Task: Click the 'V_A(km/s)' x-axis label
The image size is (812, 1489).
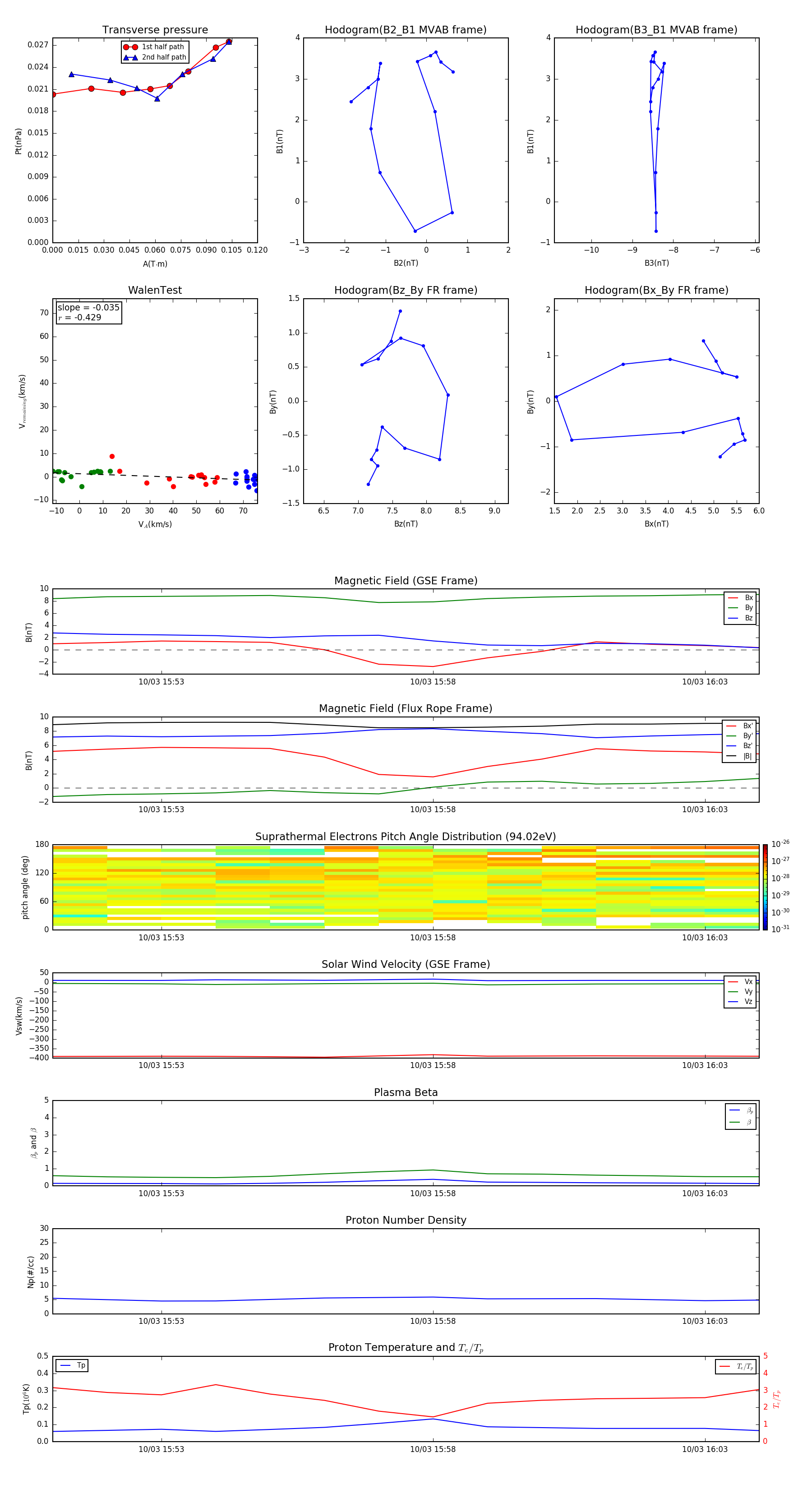Action: (x=155, y=525)
